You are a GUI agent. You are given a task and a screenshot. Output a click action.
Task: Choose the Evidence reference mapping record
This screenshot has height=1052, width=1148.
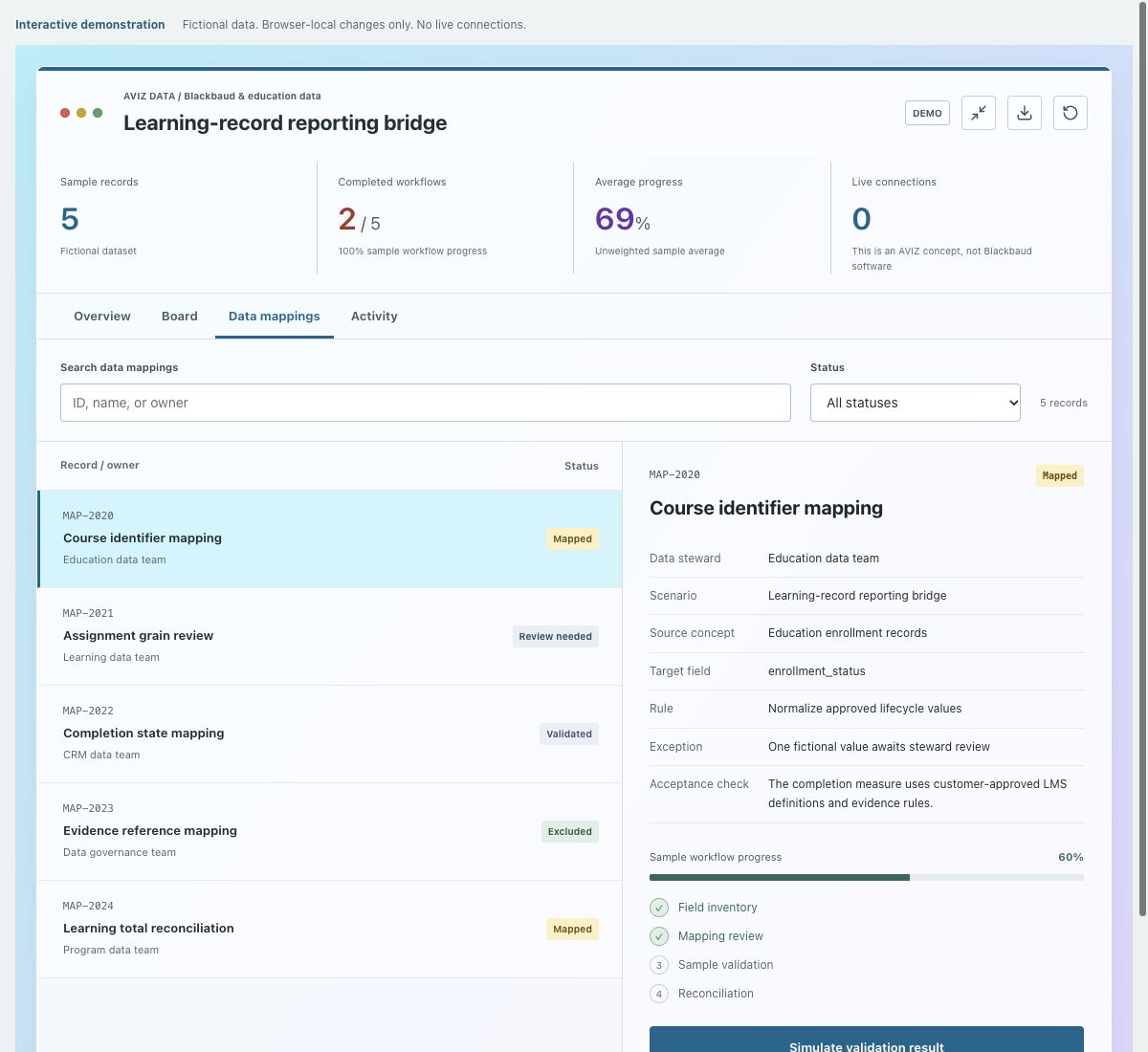(330, 831)
